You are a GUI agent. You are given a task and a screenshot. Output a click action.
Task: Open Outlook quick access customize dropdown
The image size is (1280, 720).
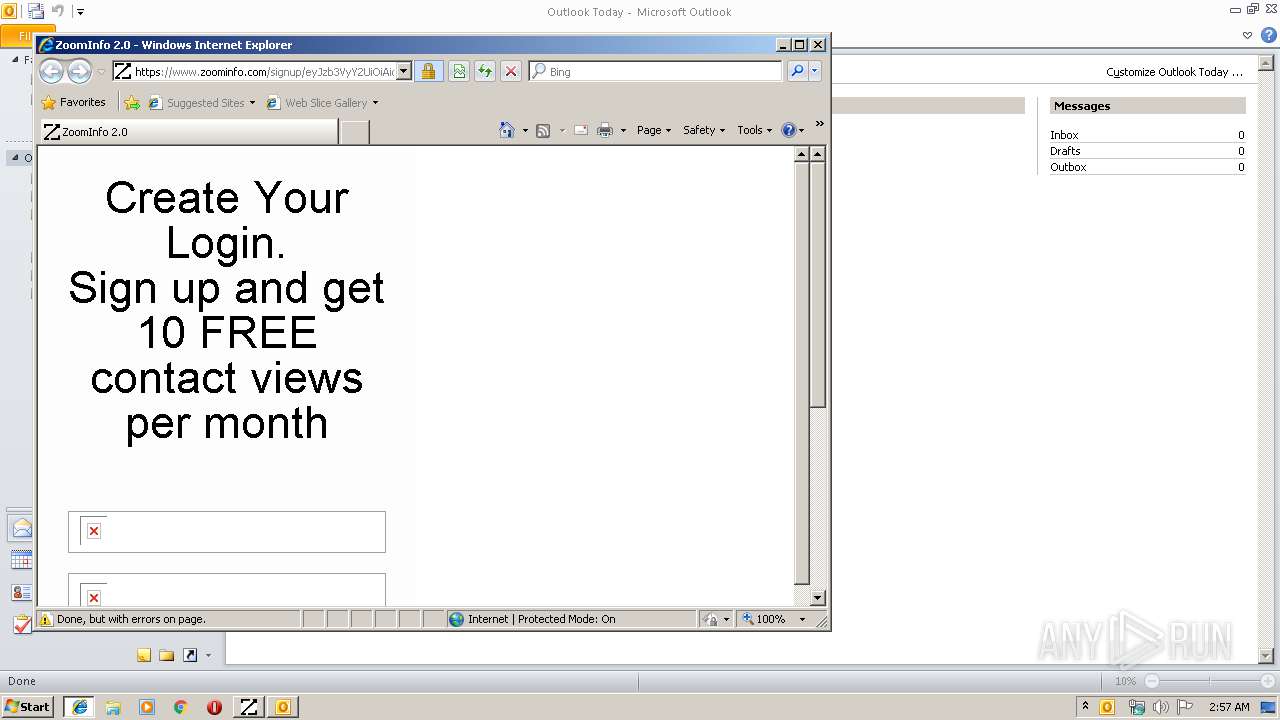click(80, 12)
